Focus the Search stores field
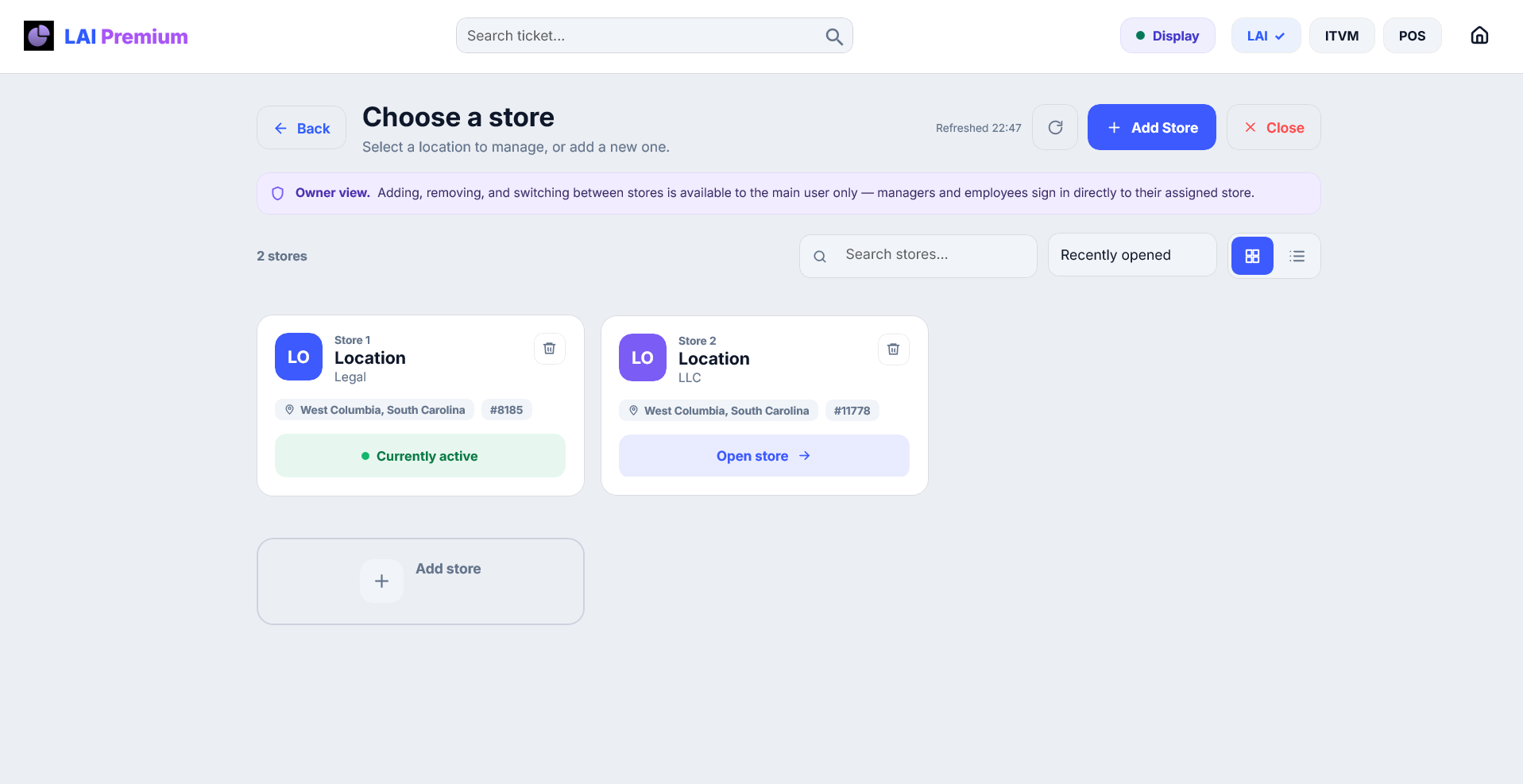Image resolution: width=1523 pixels, height=784 pixels. 918,256
